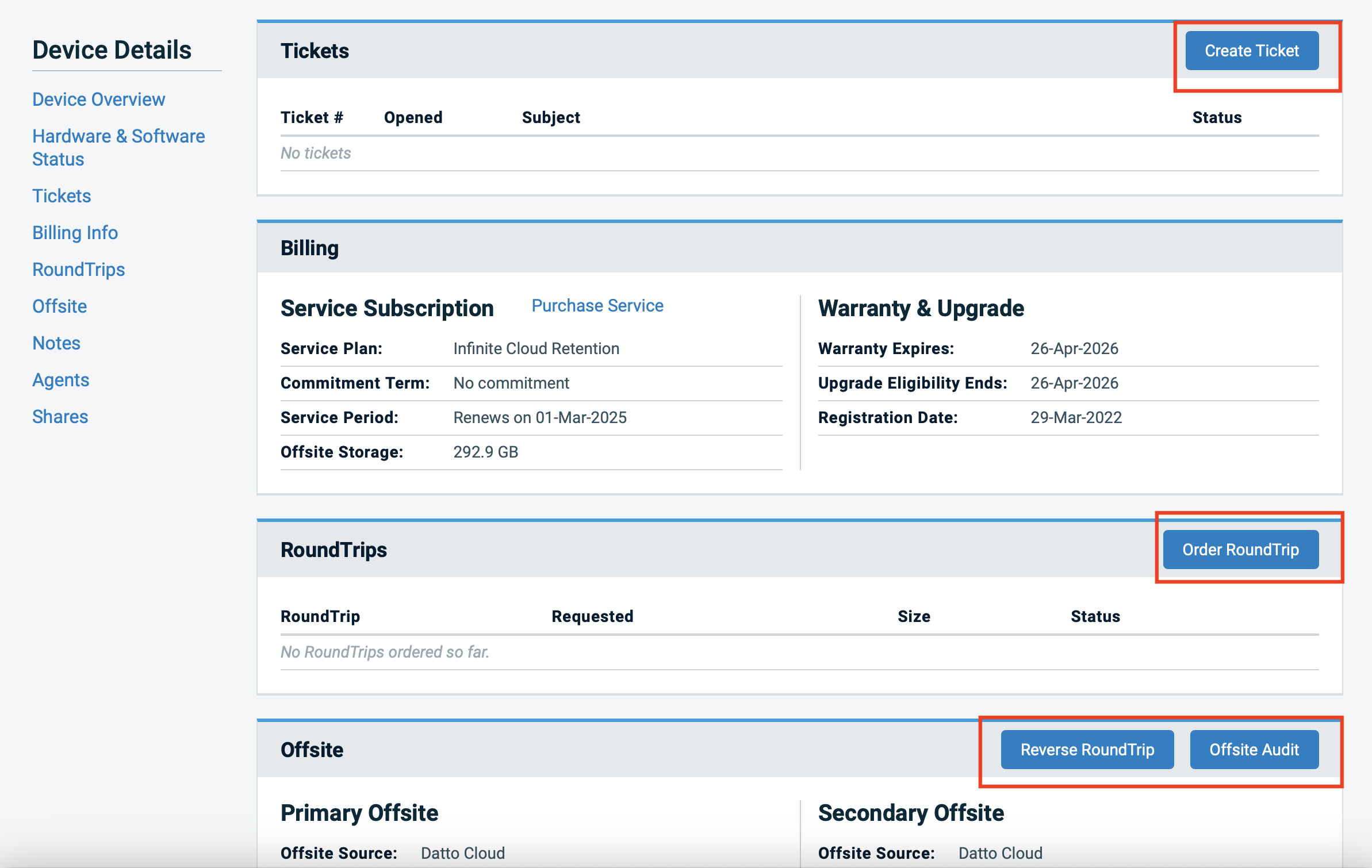The image size is (1372, 868).
Task: Click the Reverse RoundTrip button
Action: (1087, 749)
